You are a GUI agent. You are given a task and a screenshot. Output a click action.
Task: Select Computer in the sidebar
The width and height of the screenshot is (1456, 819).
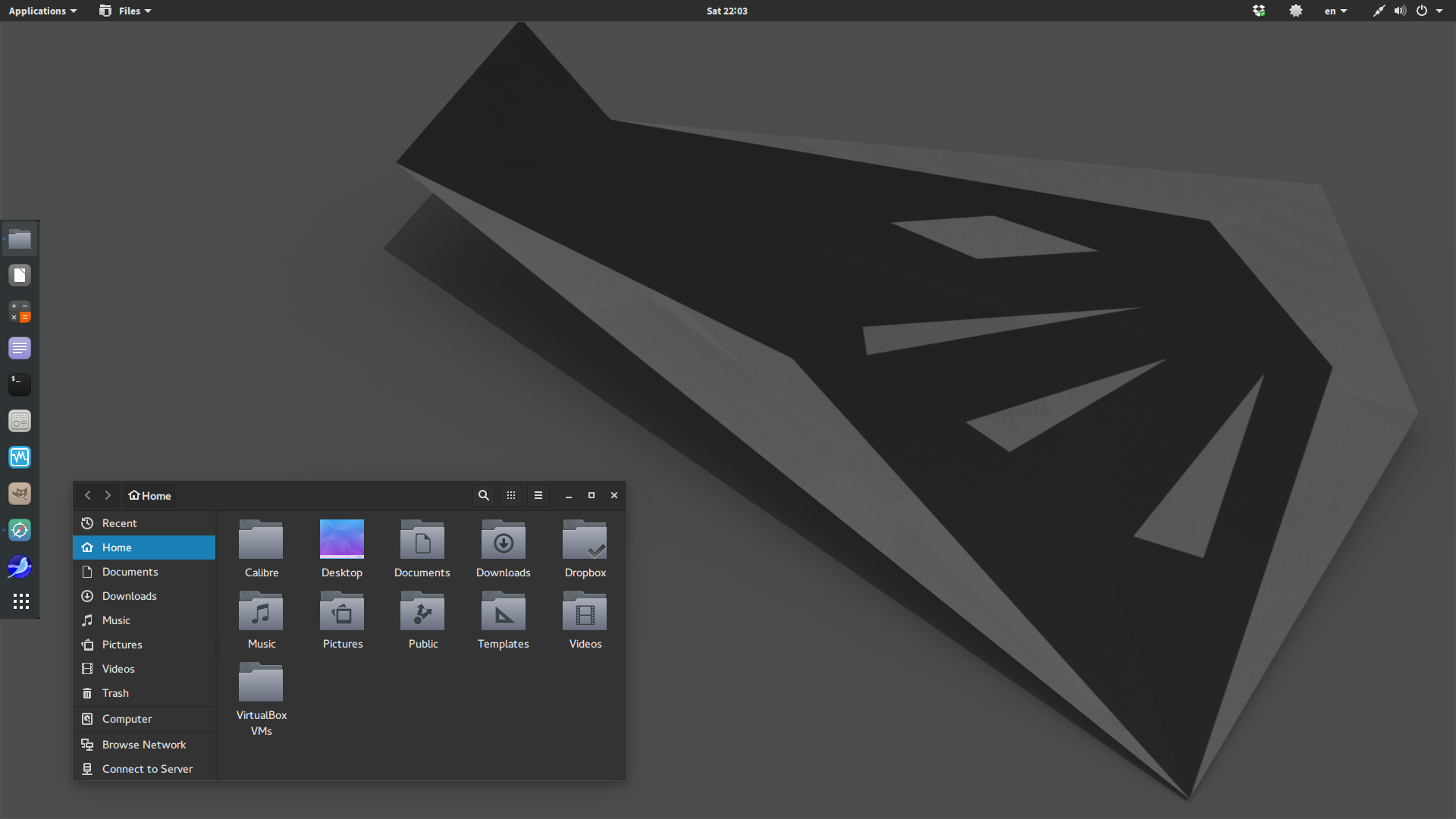click(x=144, y=719)
